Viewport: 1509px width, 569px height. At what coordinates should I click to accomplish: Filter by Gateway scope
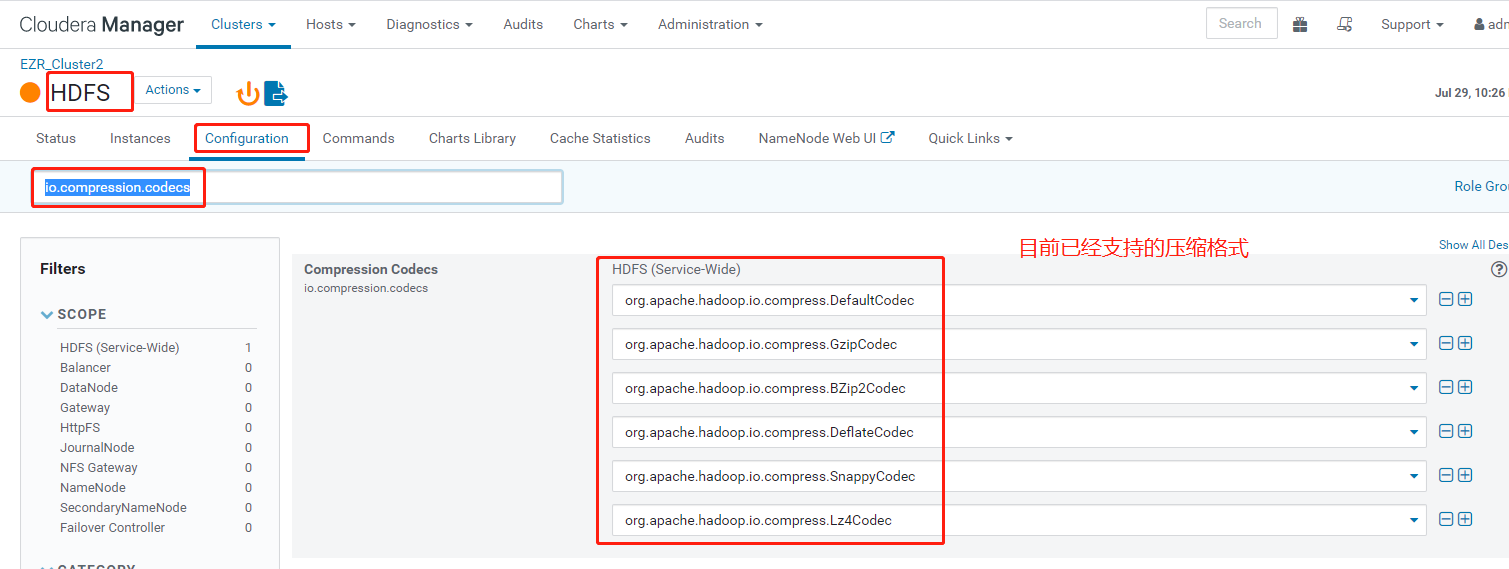(x=85, y=408)
